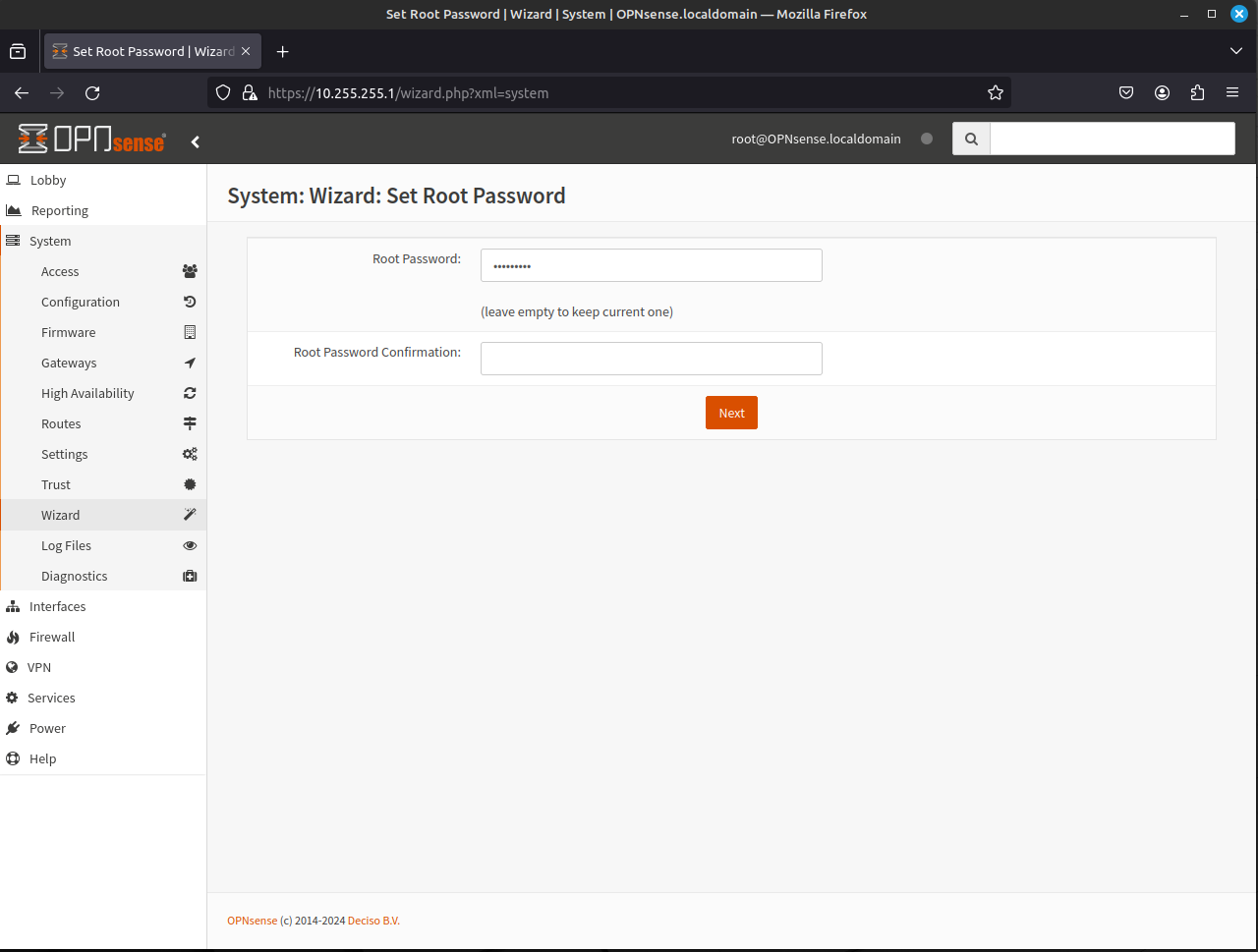Click the Log Files eye icon

pyautogui.click(x=190, y=545)
